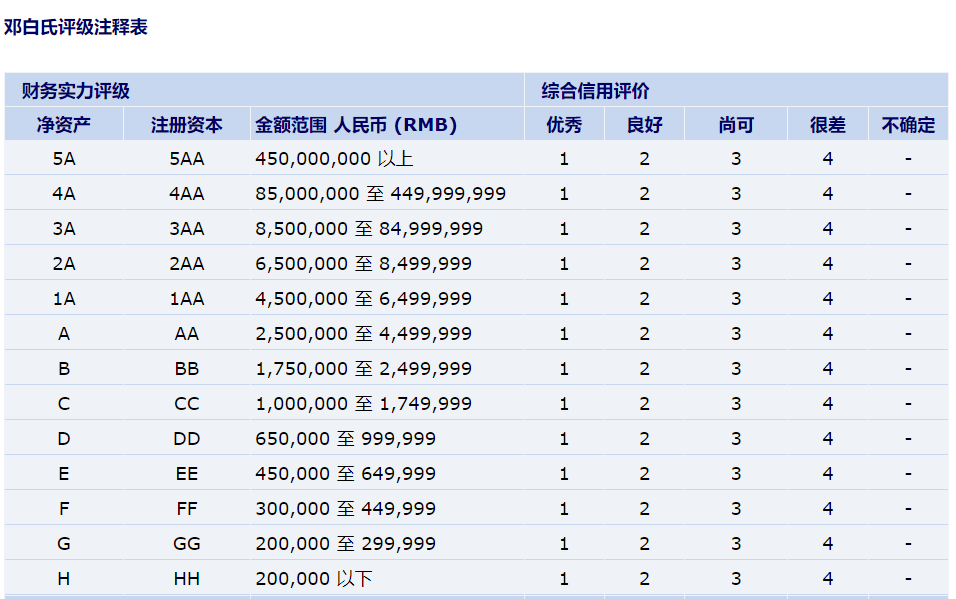
Task: Click the 不确定 dash in DD row
Action: pos(908,439)
